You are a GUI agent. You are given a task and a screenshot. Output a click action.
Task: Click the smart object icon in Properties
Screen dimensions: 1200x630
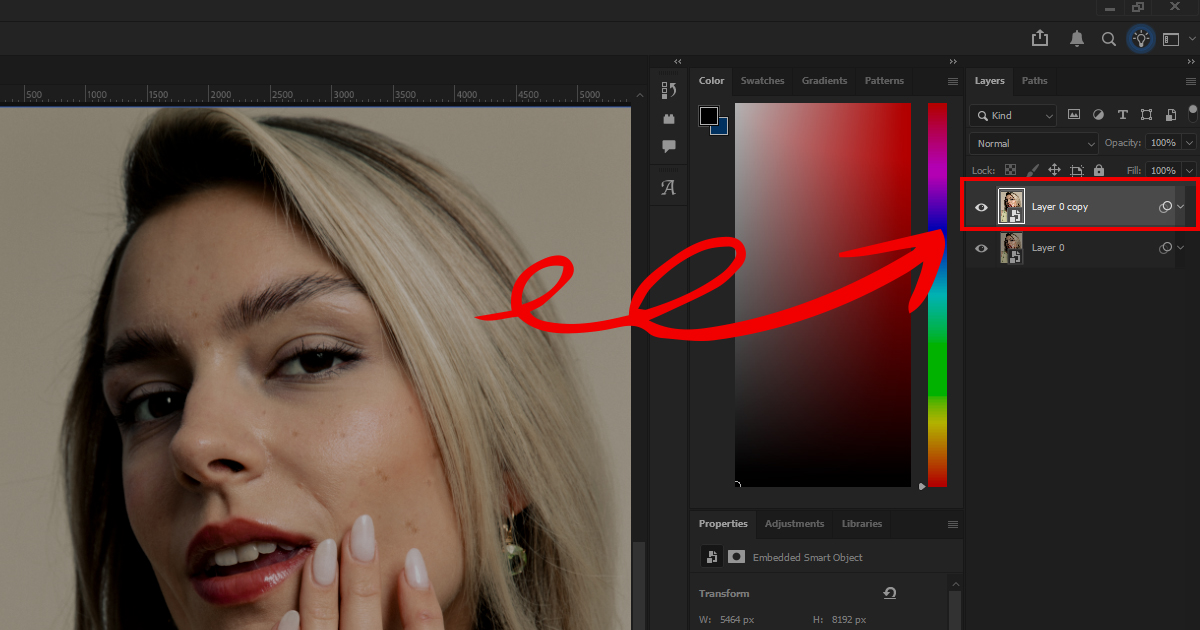712,557
